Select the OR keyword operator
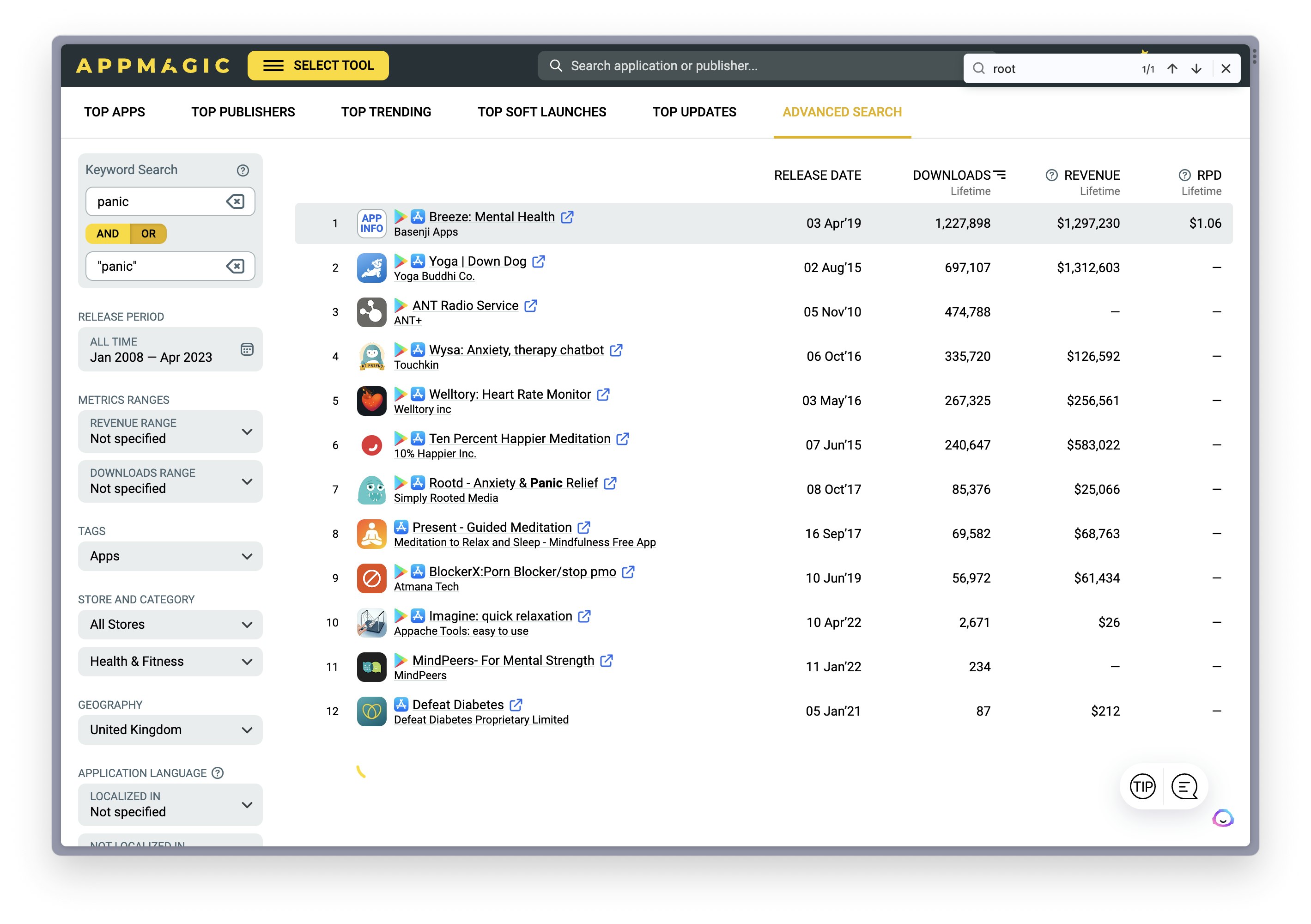Viewport: 1311px width, 924px height. pyautogui.click(x=148, y=234)
